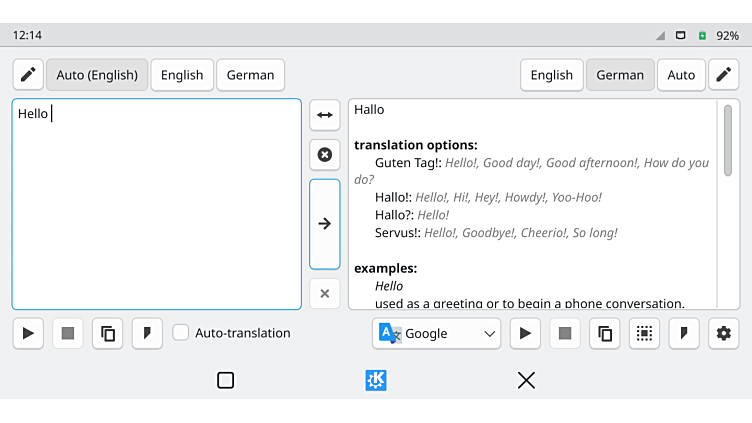Edit target languages with right pencil icon
The image size is (752, 423).
click(x=723, y=75)
